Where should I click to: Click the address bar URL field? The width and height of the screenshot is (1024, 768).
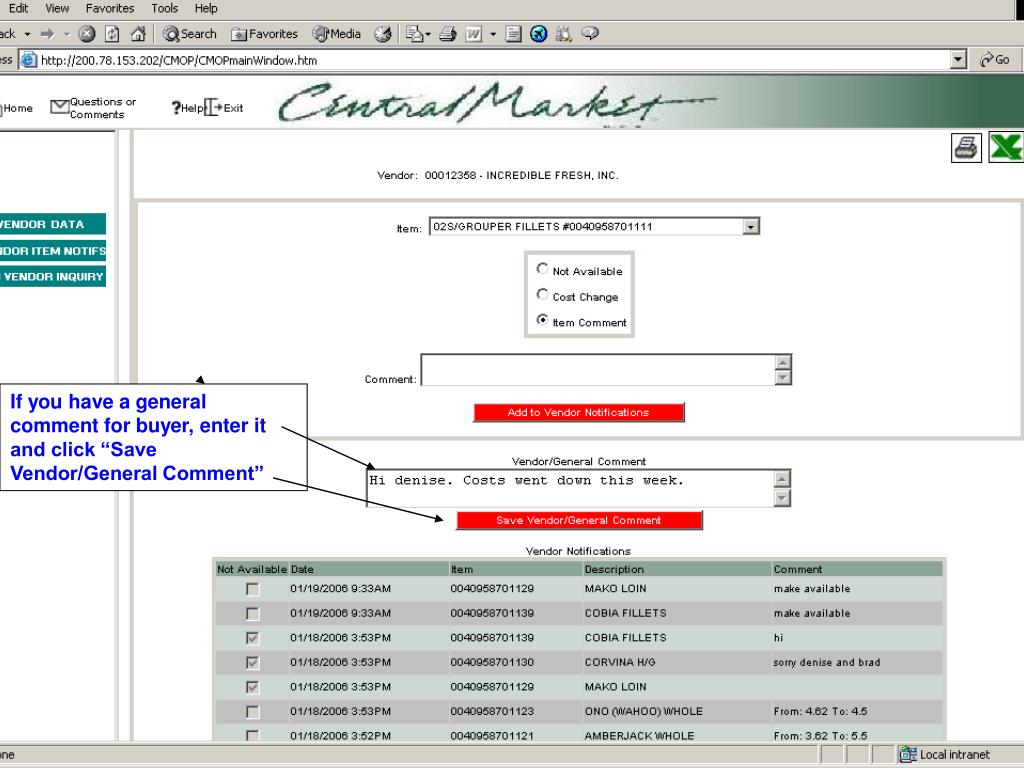coord(483,60)
